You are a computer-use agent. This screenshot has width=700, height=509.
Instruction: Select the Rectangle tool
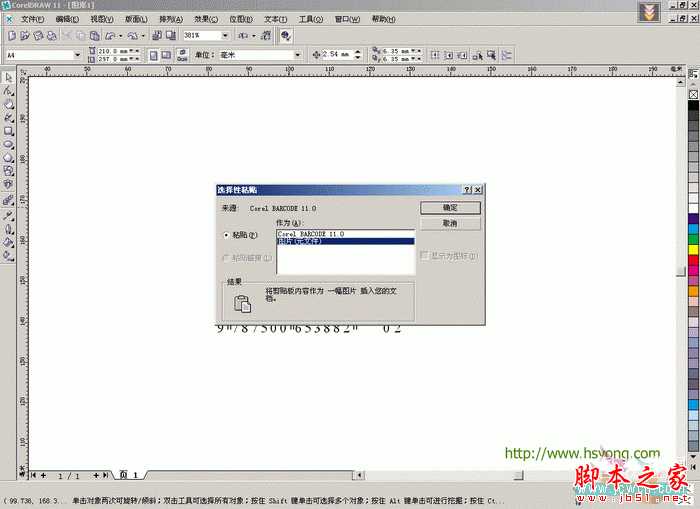(x=8, y=131)
